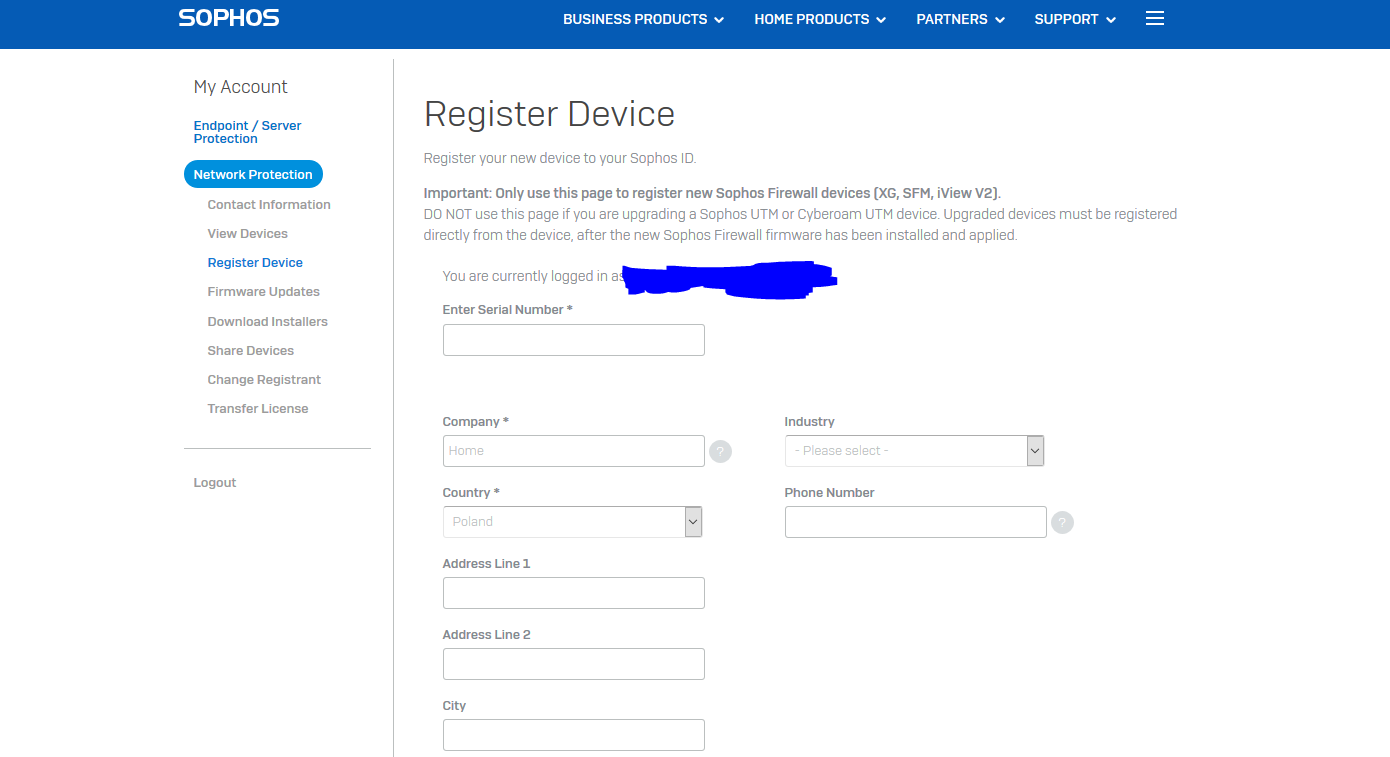1390x757 pixels.
Task: Expand Business Products menu
Action: click(x=643, y=19)
